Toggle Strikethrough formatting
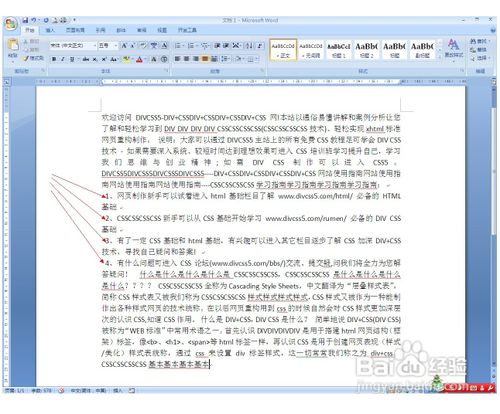The image size is (500, 414). (x=86, y=59)
